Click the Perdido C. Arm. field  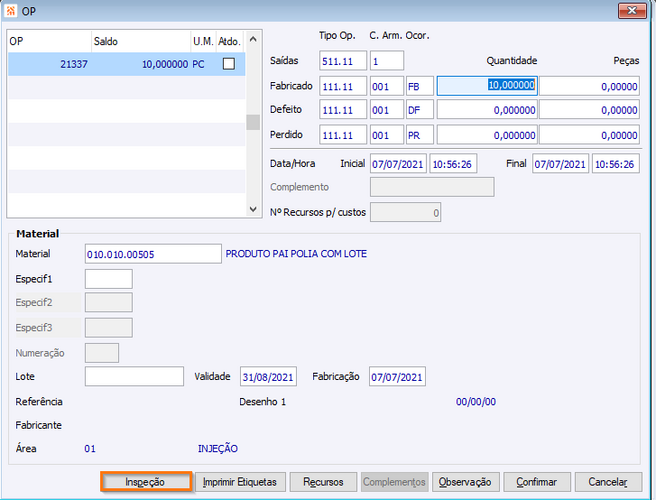387,135
